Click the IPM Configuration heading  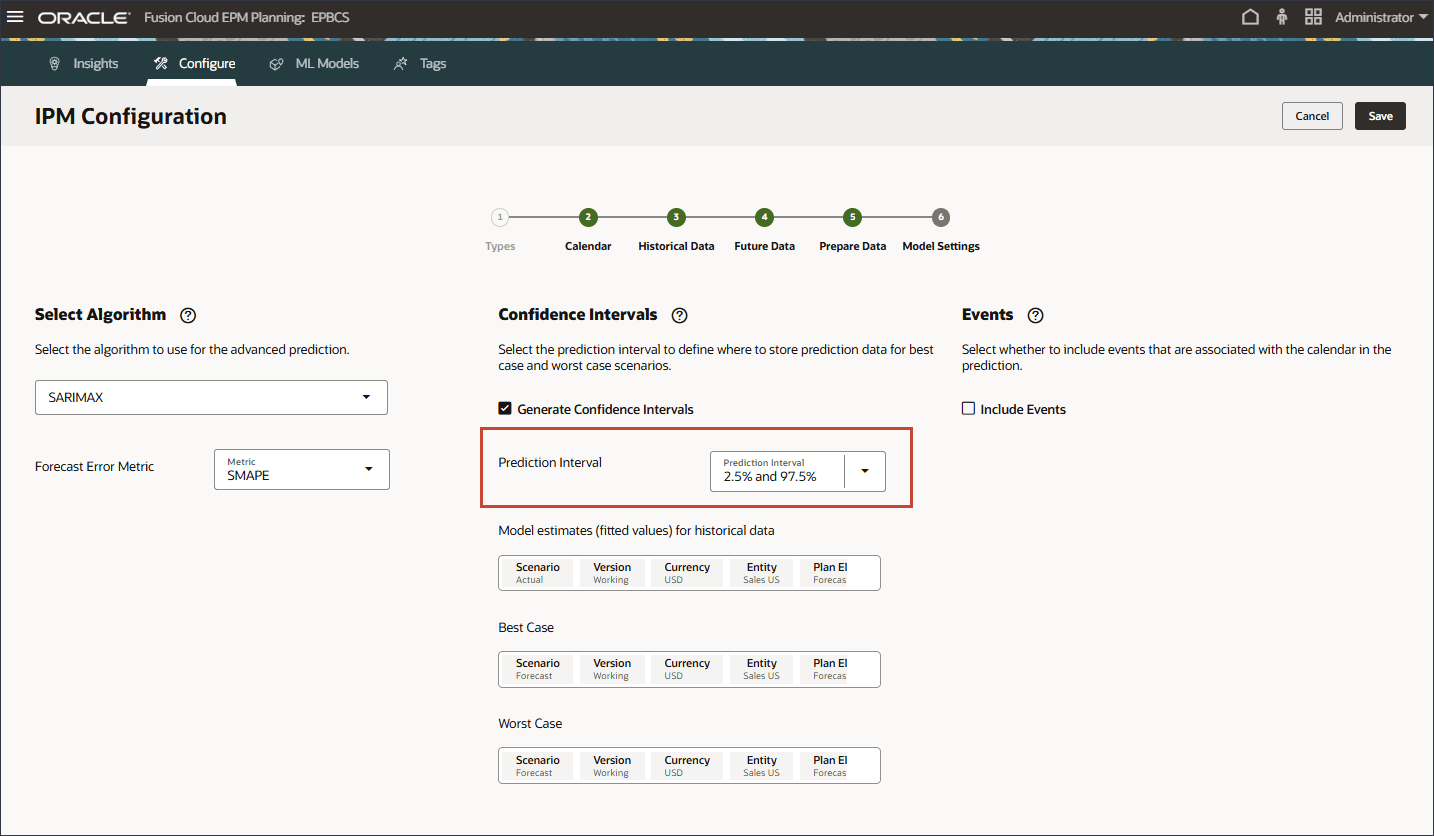[131, 116]
